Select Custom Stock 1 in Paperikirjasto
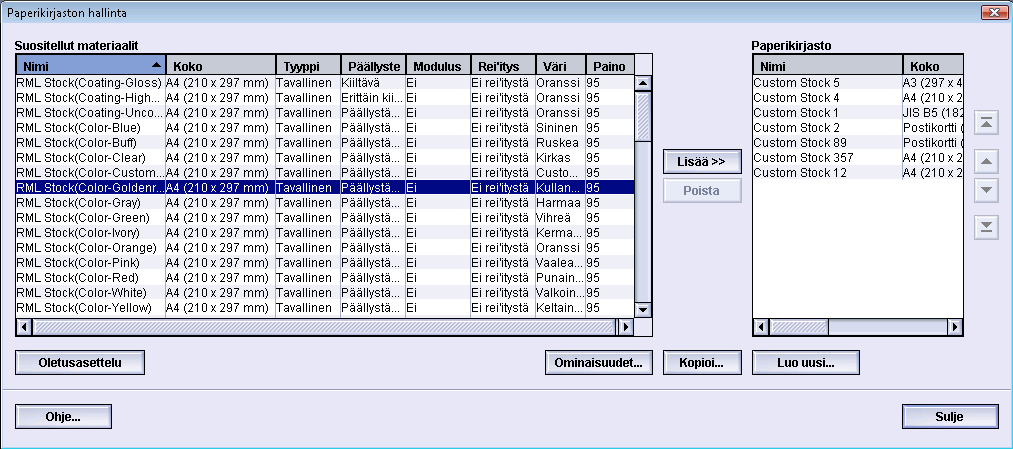The width and height of the screenshot is (1013, 449). point(858,112)
